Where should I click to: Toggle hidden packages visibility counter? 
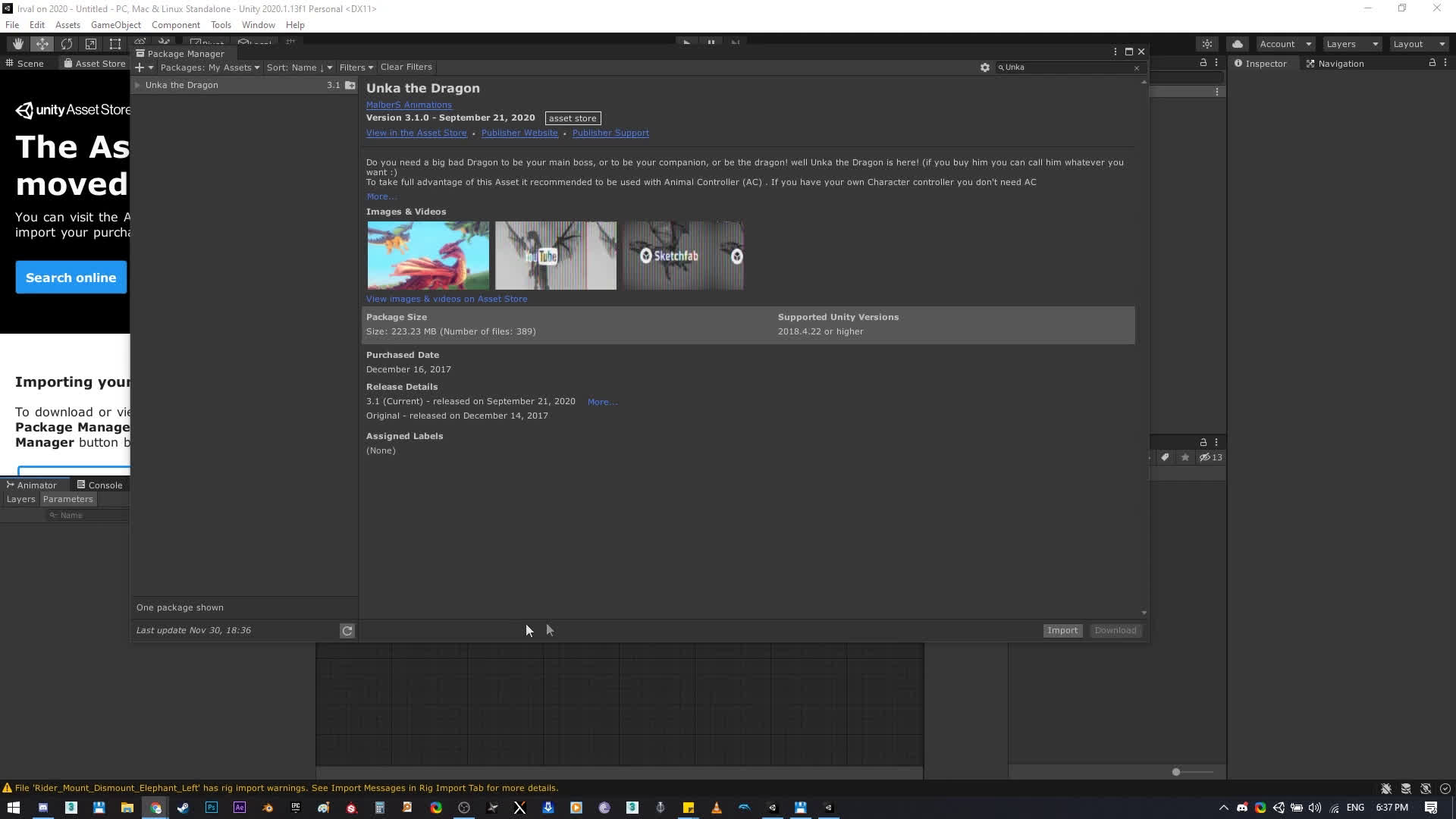[x=1210, y=457]
